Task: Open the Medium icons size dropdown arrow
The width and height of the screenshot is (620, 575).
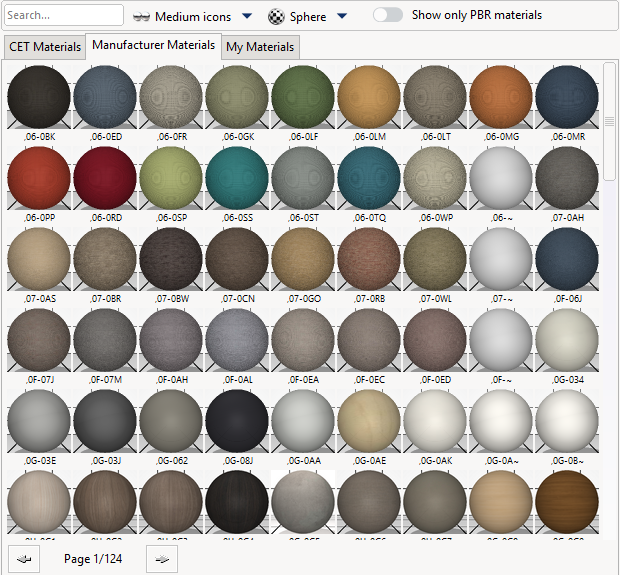Action: (247, 16)
